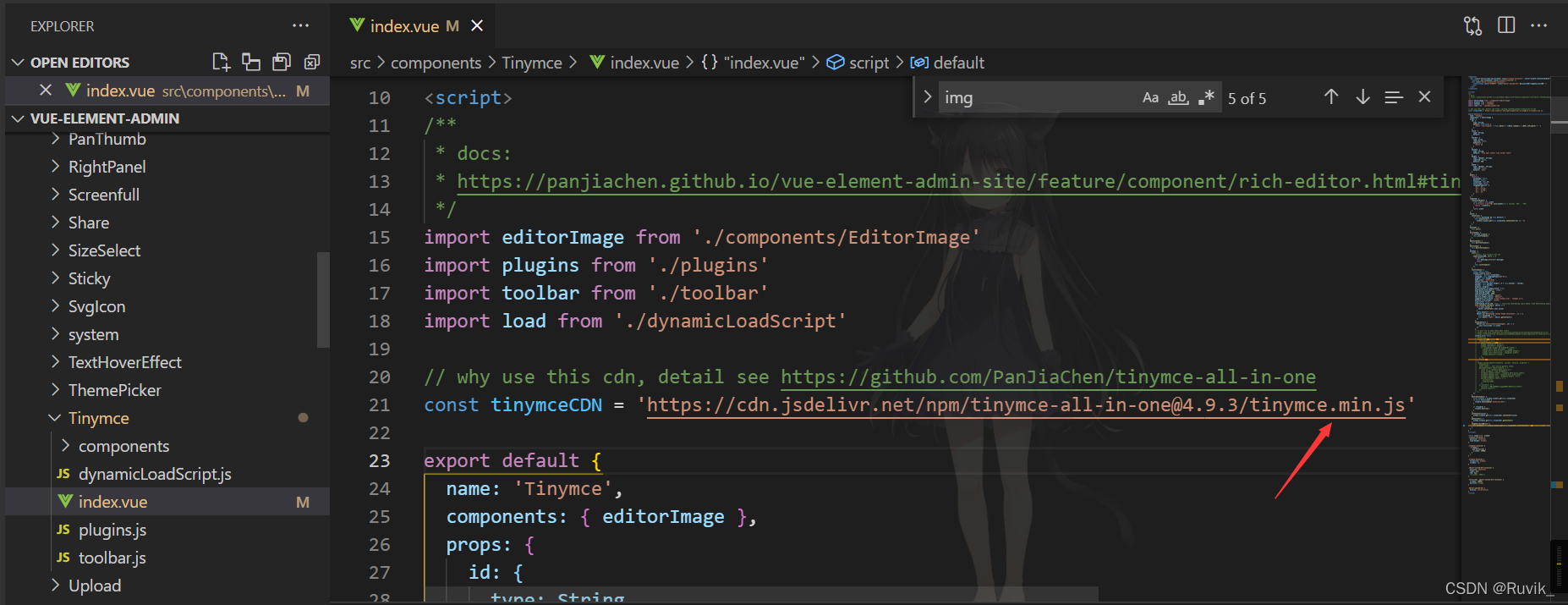The width and height of the screenshot is (1568, 605).
Task: Expand the system folder
Action: [x=56, y=334]
